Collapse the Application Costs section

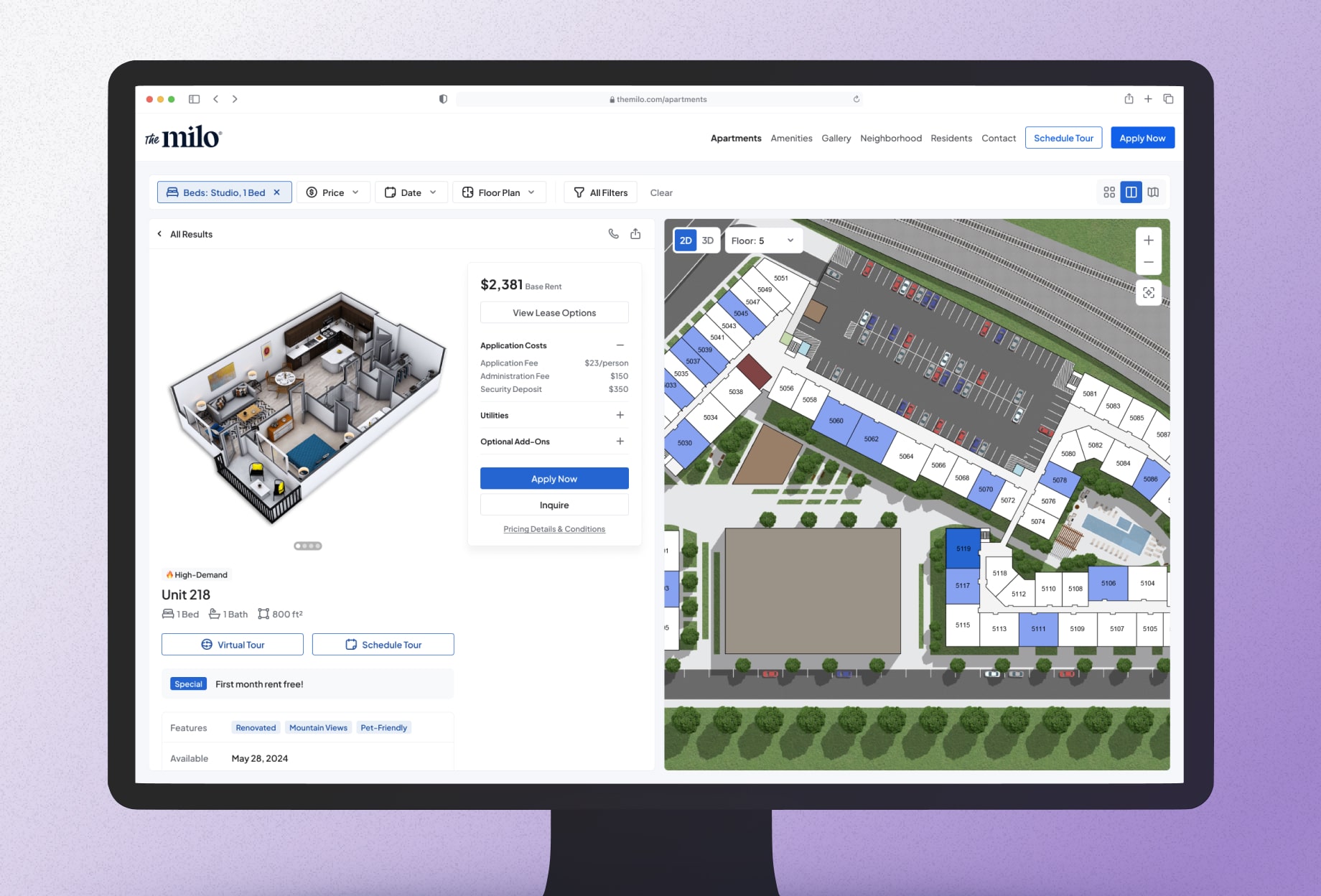point(620,345)
